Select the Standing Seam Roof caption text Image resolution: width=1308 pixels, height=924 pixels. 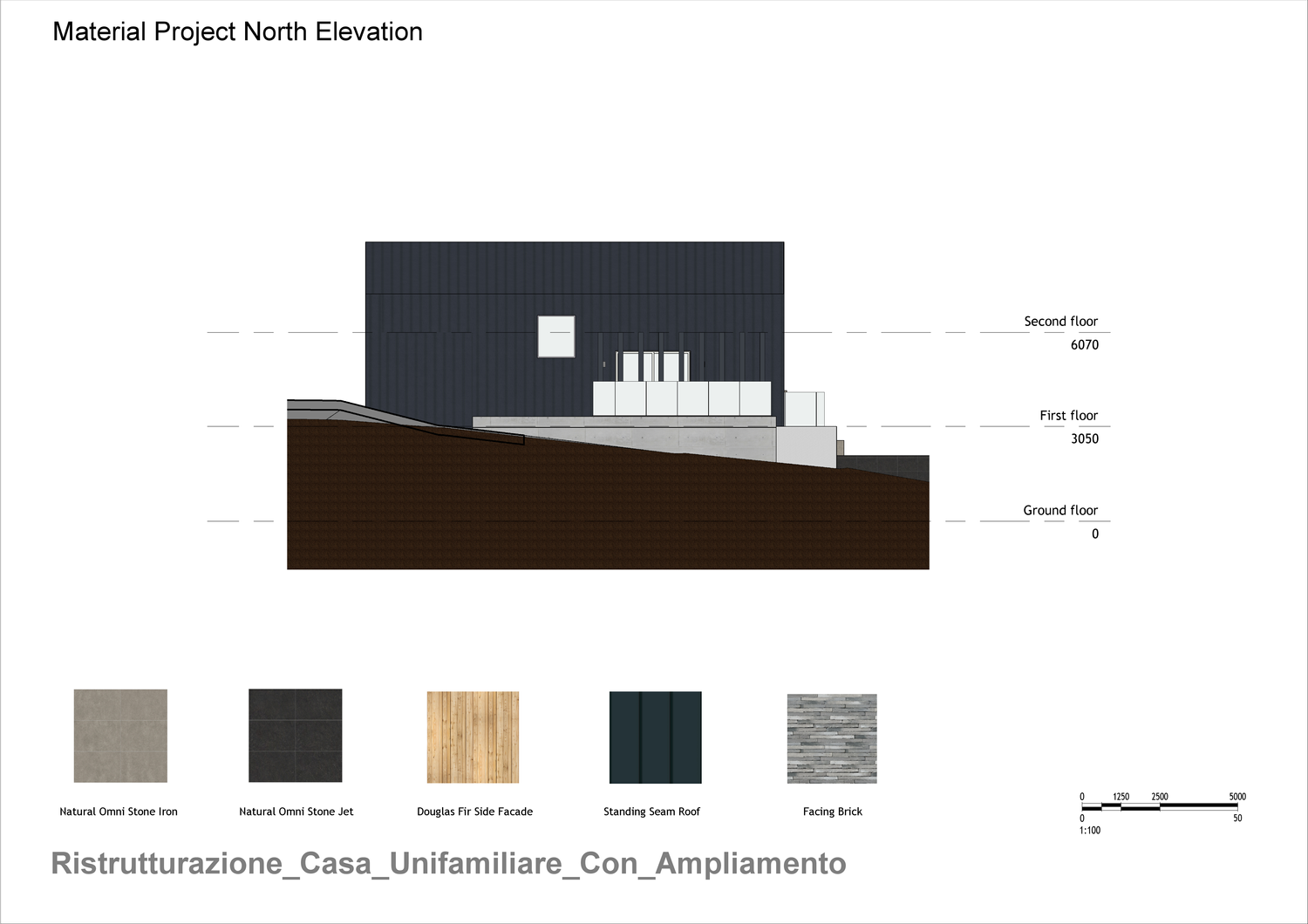tap(651, 812)
